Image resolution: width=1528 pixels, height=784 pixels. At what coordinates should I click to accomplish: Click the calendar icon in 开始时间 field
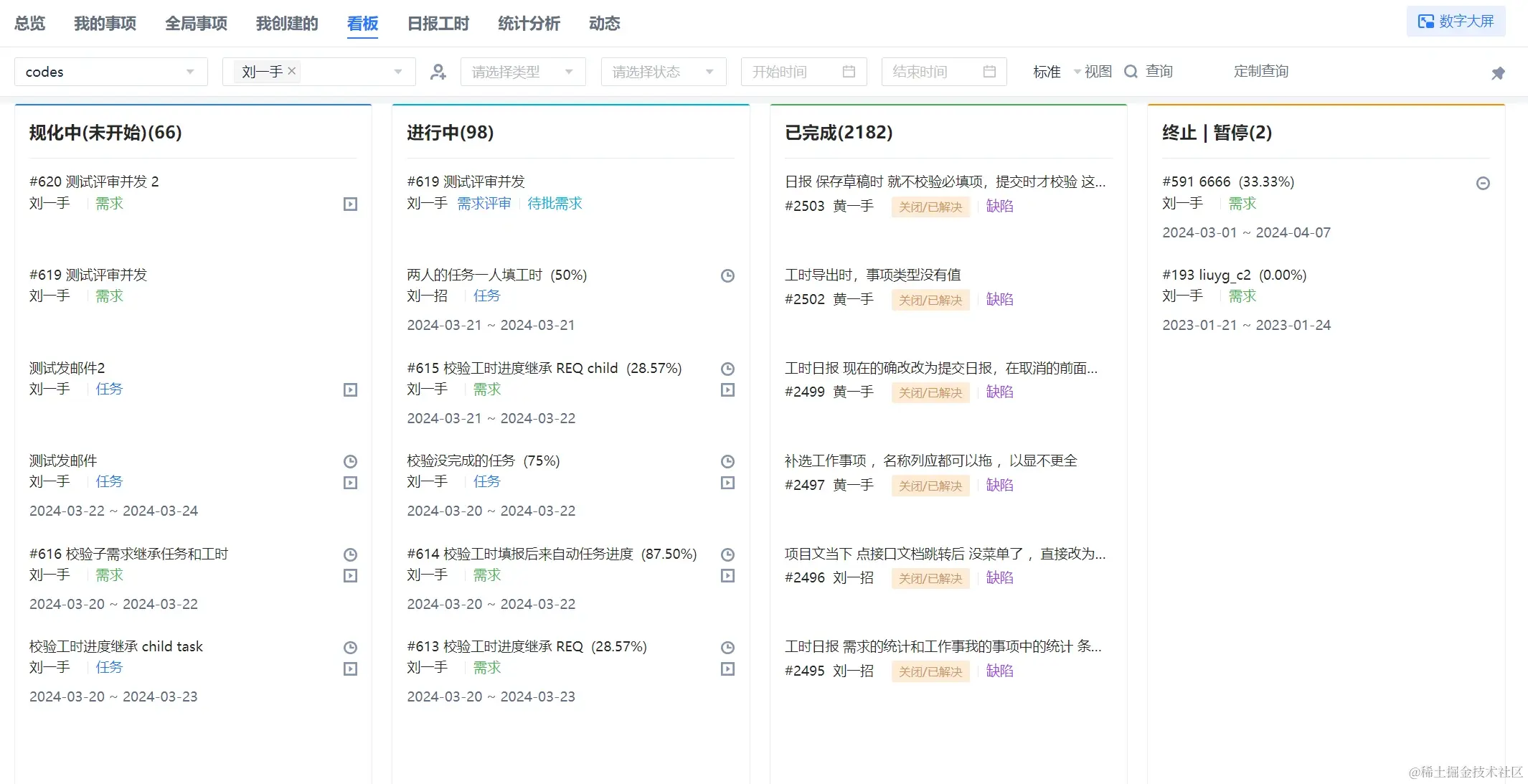click(x=849, y=72)
